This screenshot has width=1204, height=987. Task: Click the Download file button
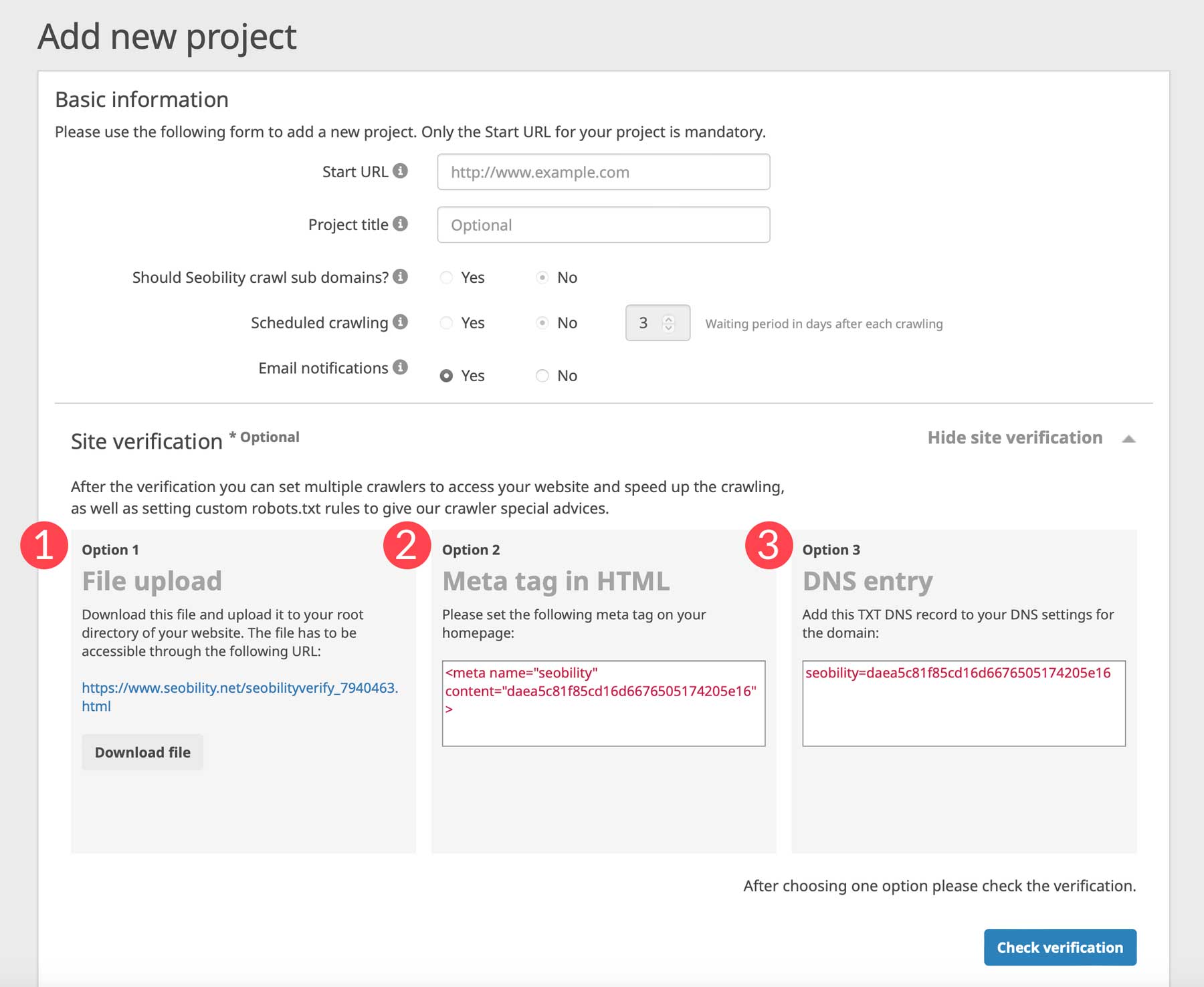click(142, 752)
